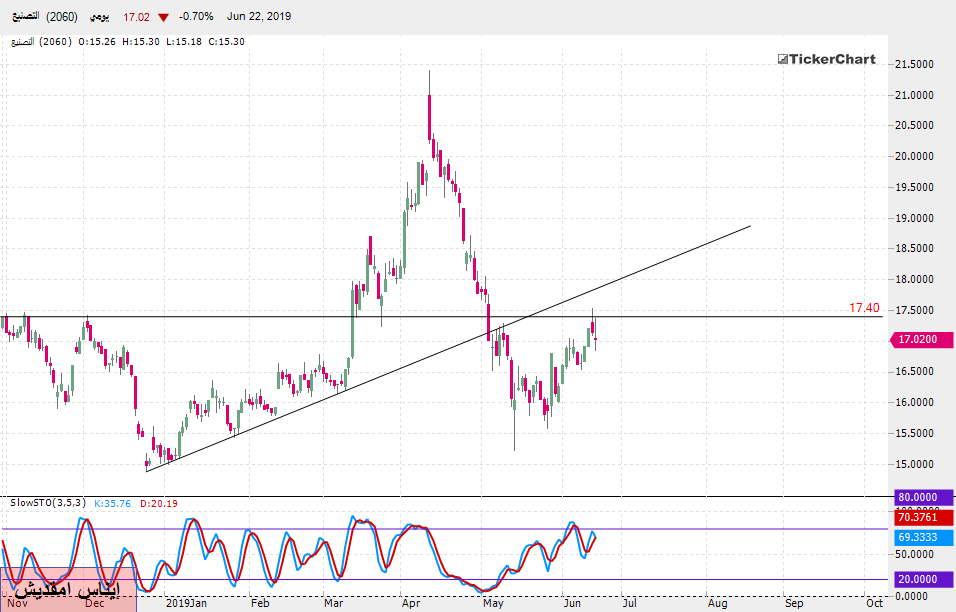Click the TickerChart logo icon

point(783,60)
